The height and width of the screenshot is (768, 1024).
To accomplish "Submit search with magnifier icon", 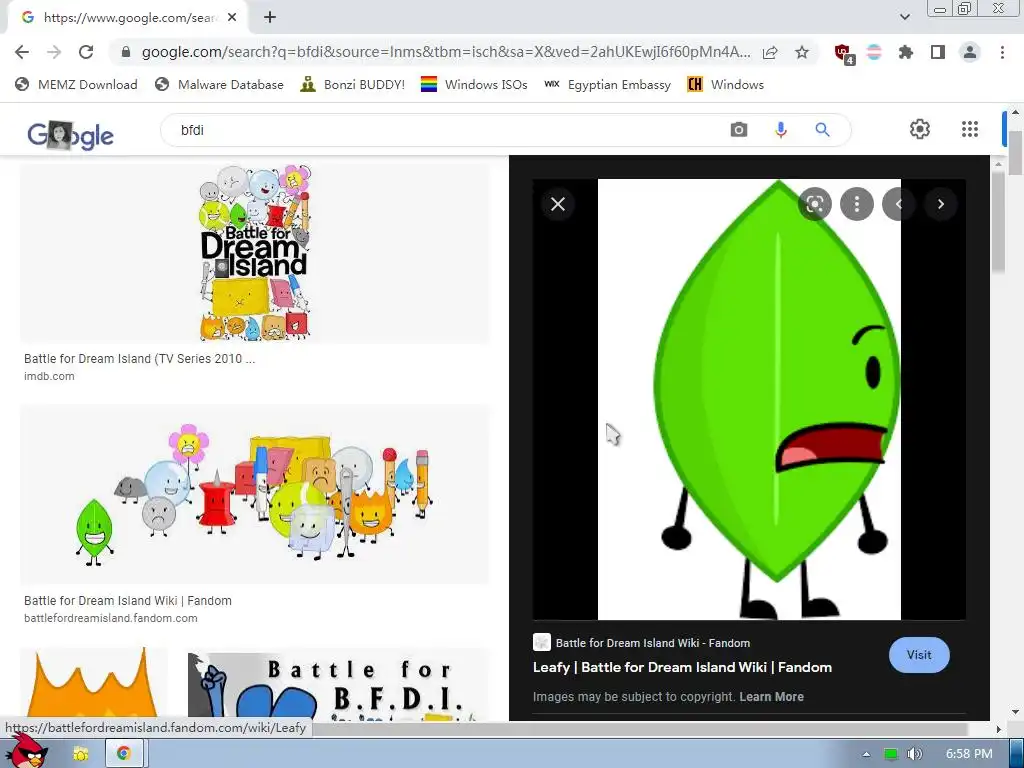I will (x=822, y=130).
